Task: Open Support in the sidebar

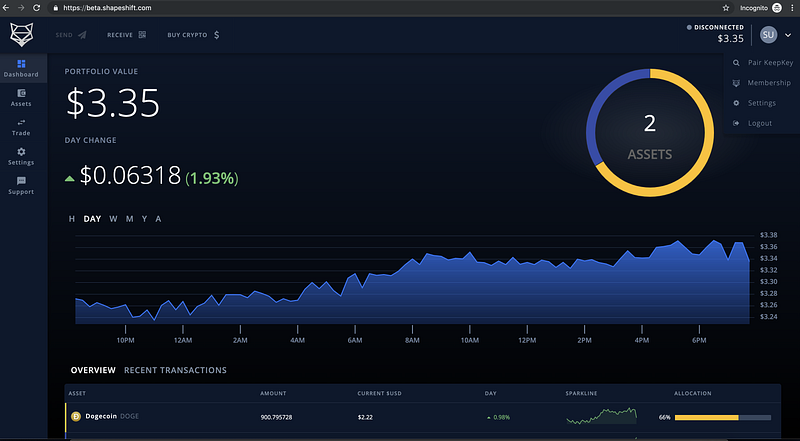Action: pyautogui.click(x=21, y=186)
